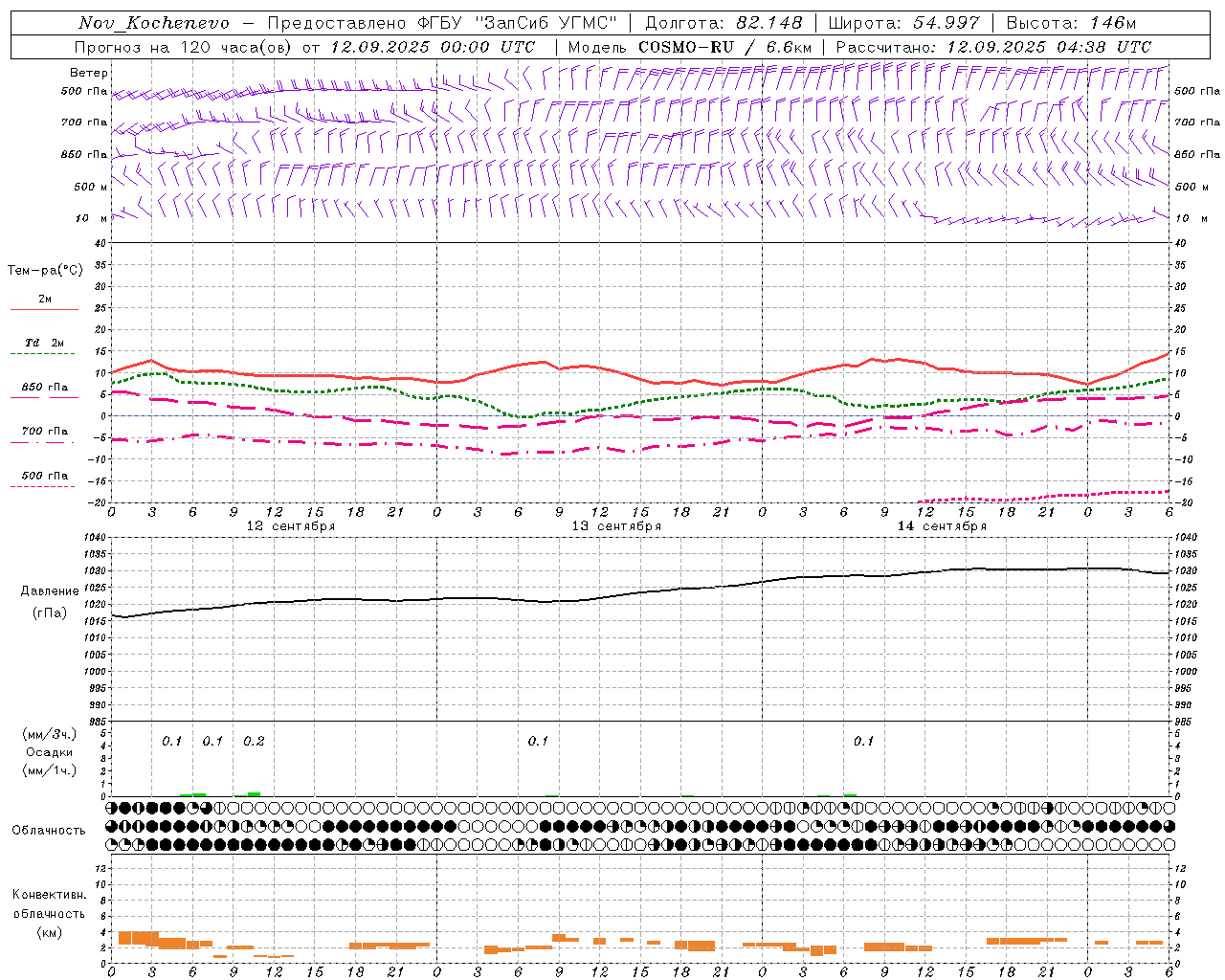Screen dimensions: 1225x980
Task: Click the 13 сентября date label
Action: point(616,525)
